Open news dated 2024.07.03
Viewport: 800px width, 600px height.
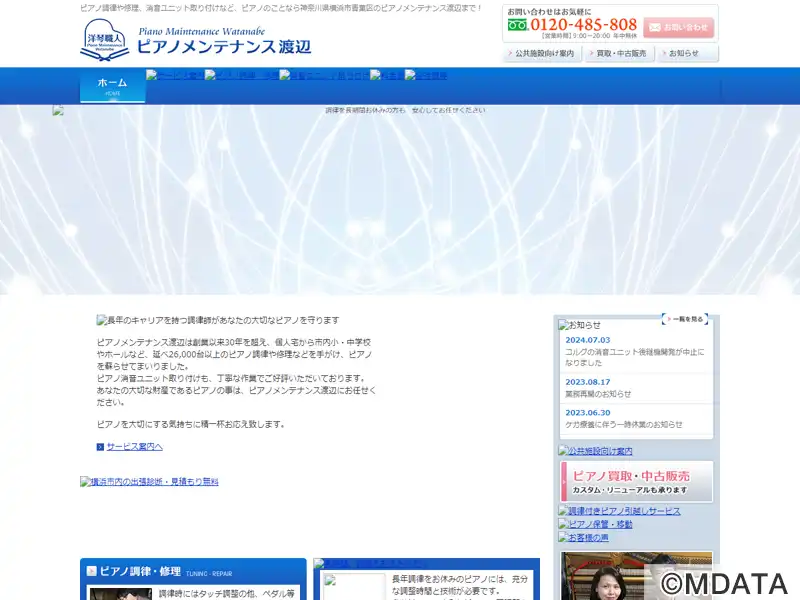point(588,340)
